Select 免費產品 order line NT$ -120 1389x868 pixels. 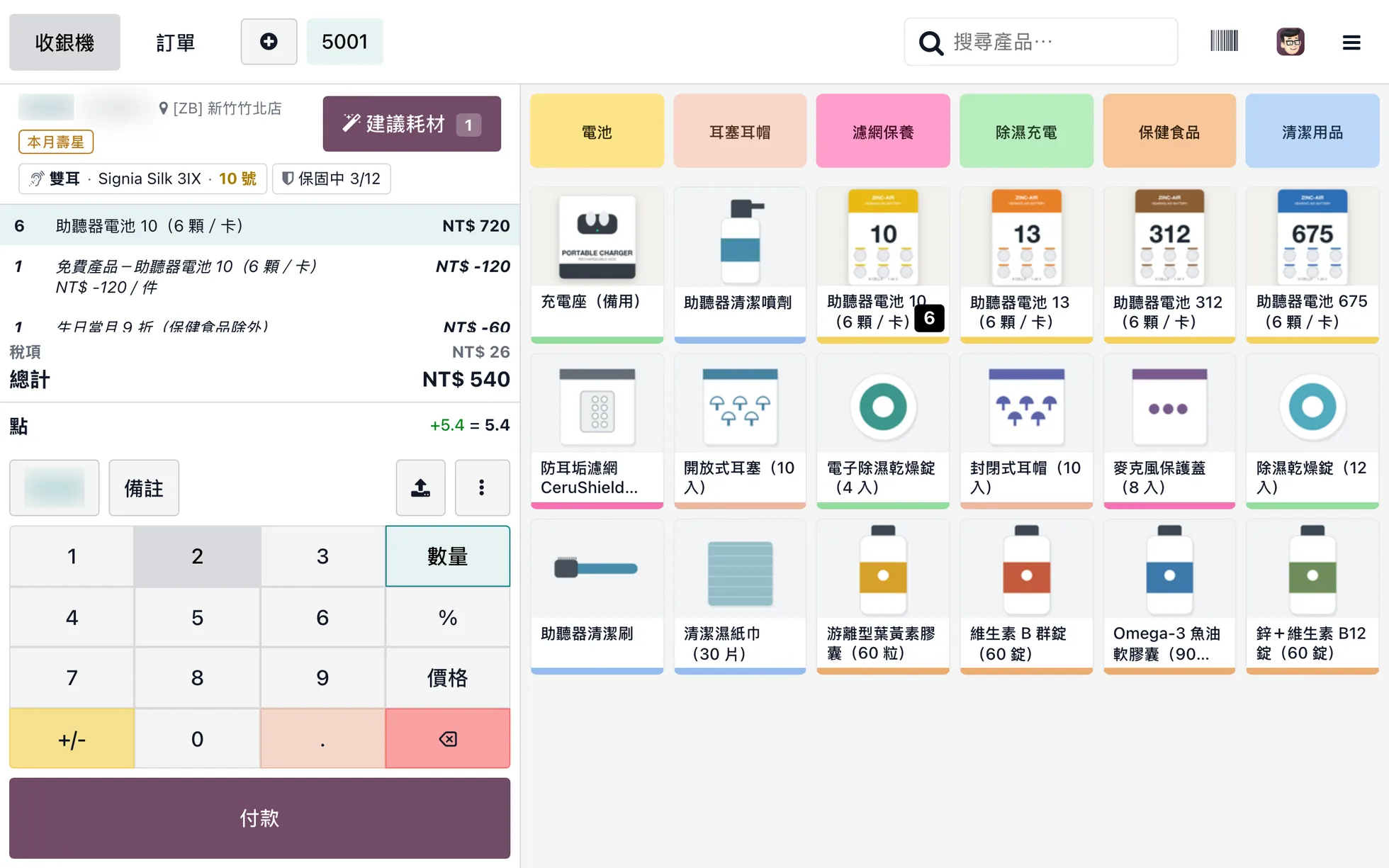(x=259, y=276)
